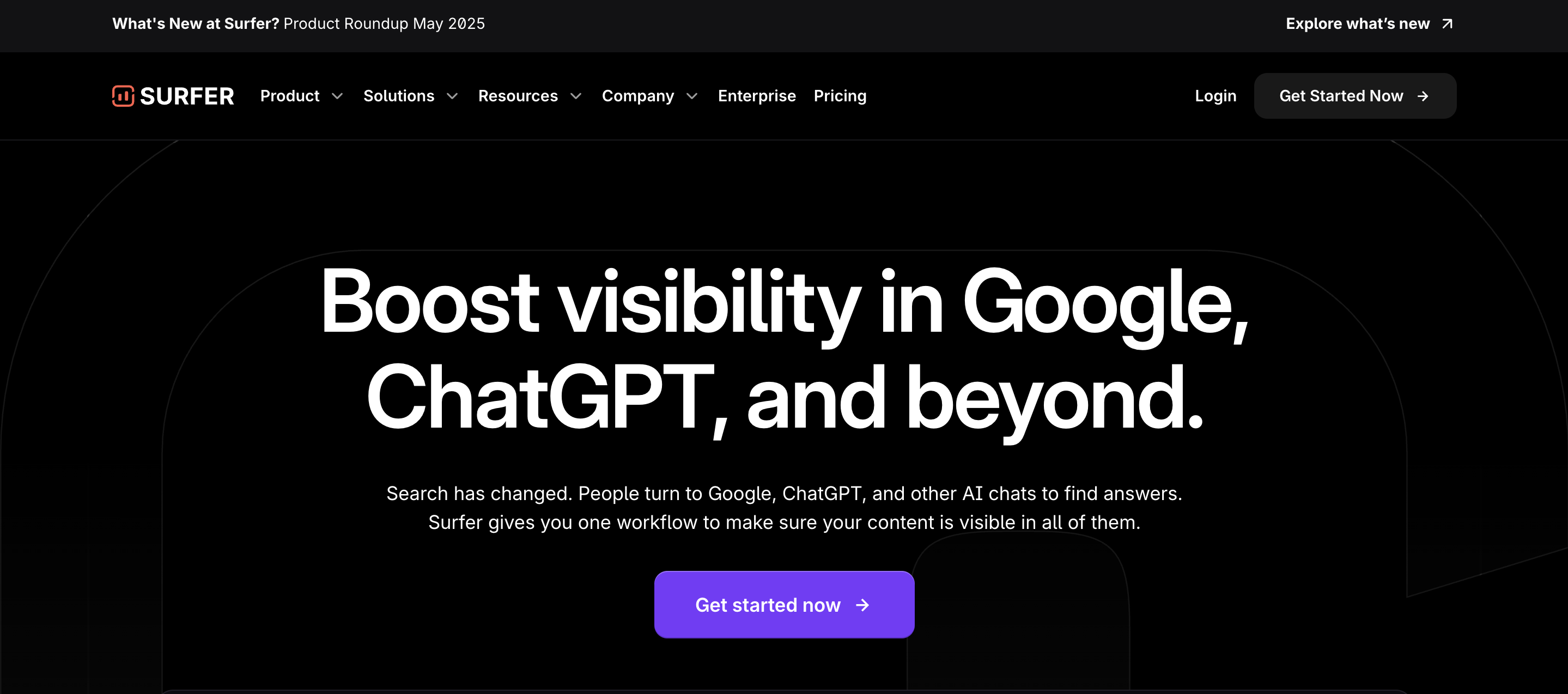Click the arrow inside header Get Started Now
This screenshot has width=1568, height=694.
pos(1423,96)
